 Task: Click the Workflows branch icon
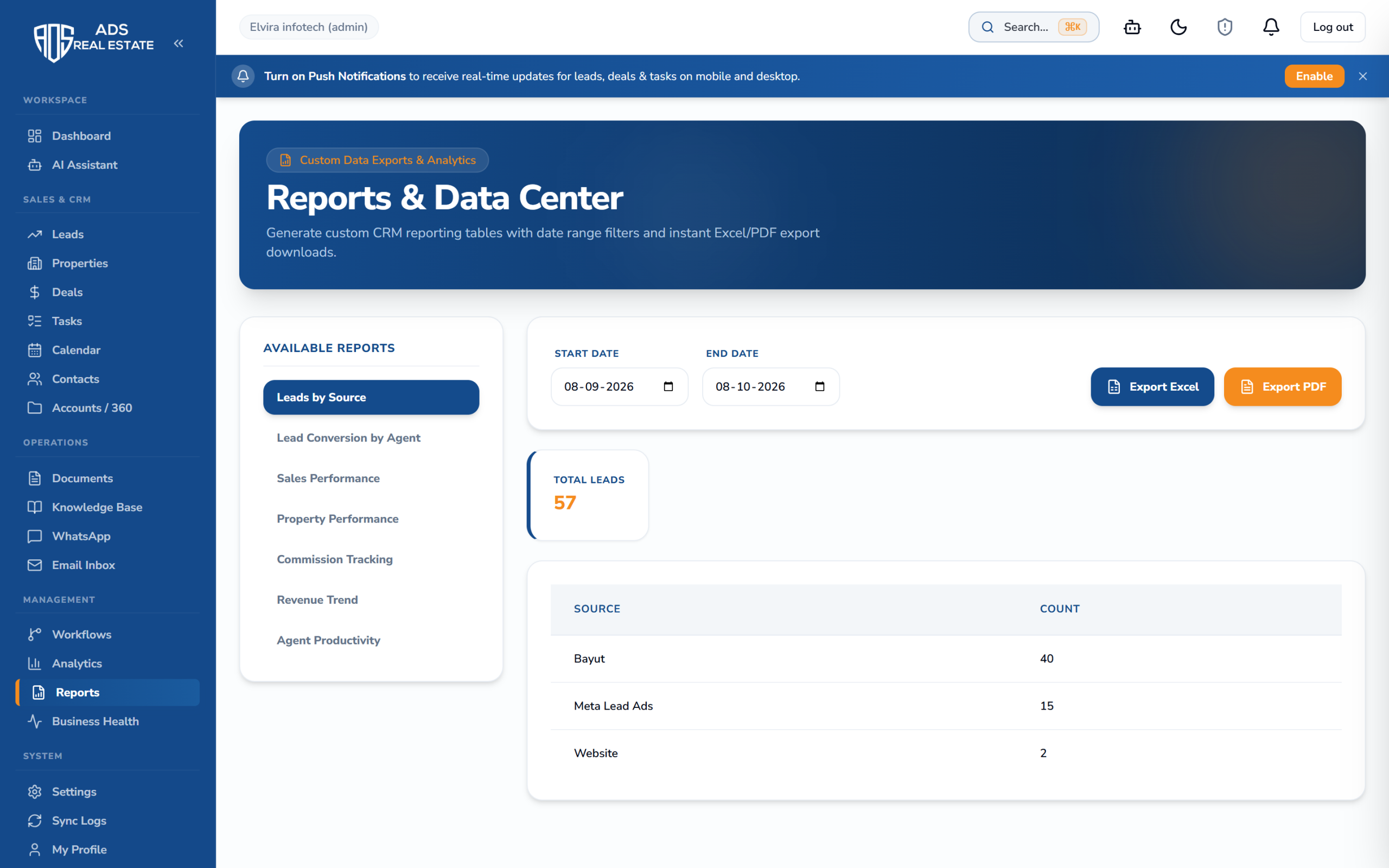(34, 634)
